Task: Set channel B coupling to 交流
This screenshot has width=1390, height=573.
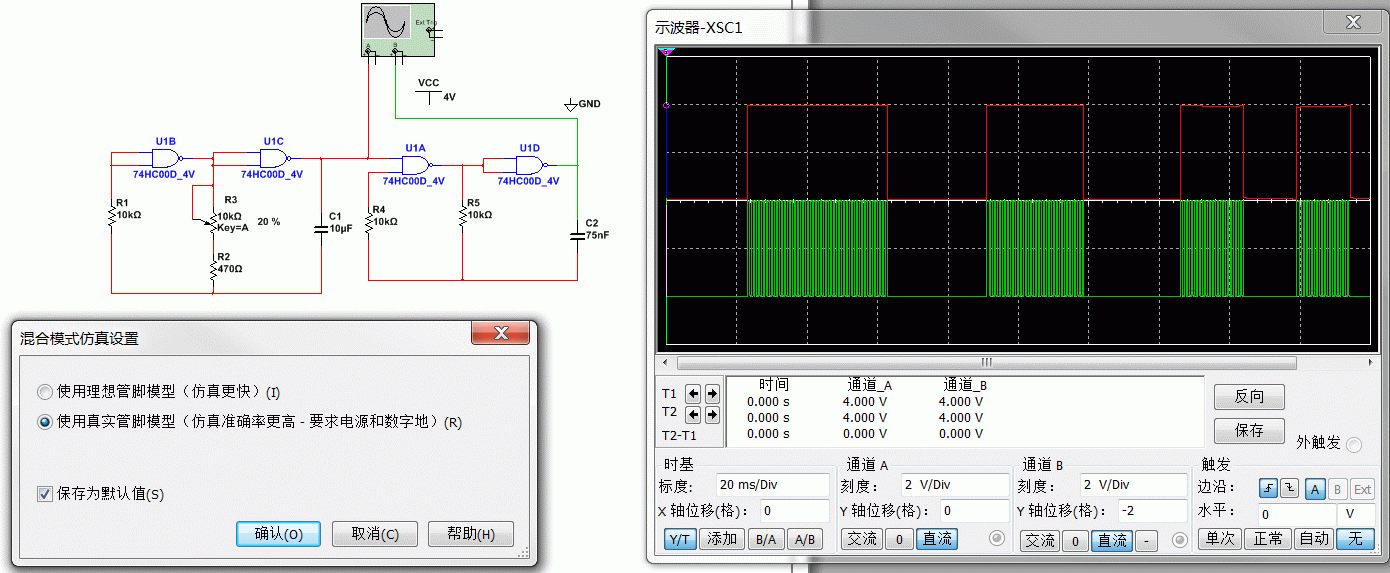Action: click(1040, 540)
